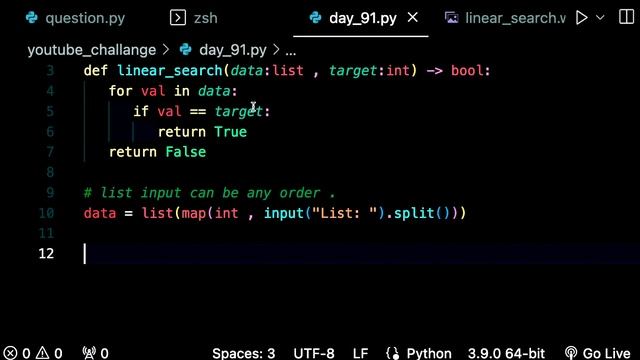Select the day_91.py editor tab

pos(362,18)
